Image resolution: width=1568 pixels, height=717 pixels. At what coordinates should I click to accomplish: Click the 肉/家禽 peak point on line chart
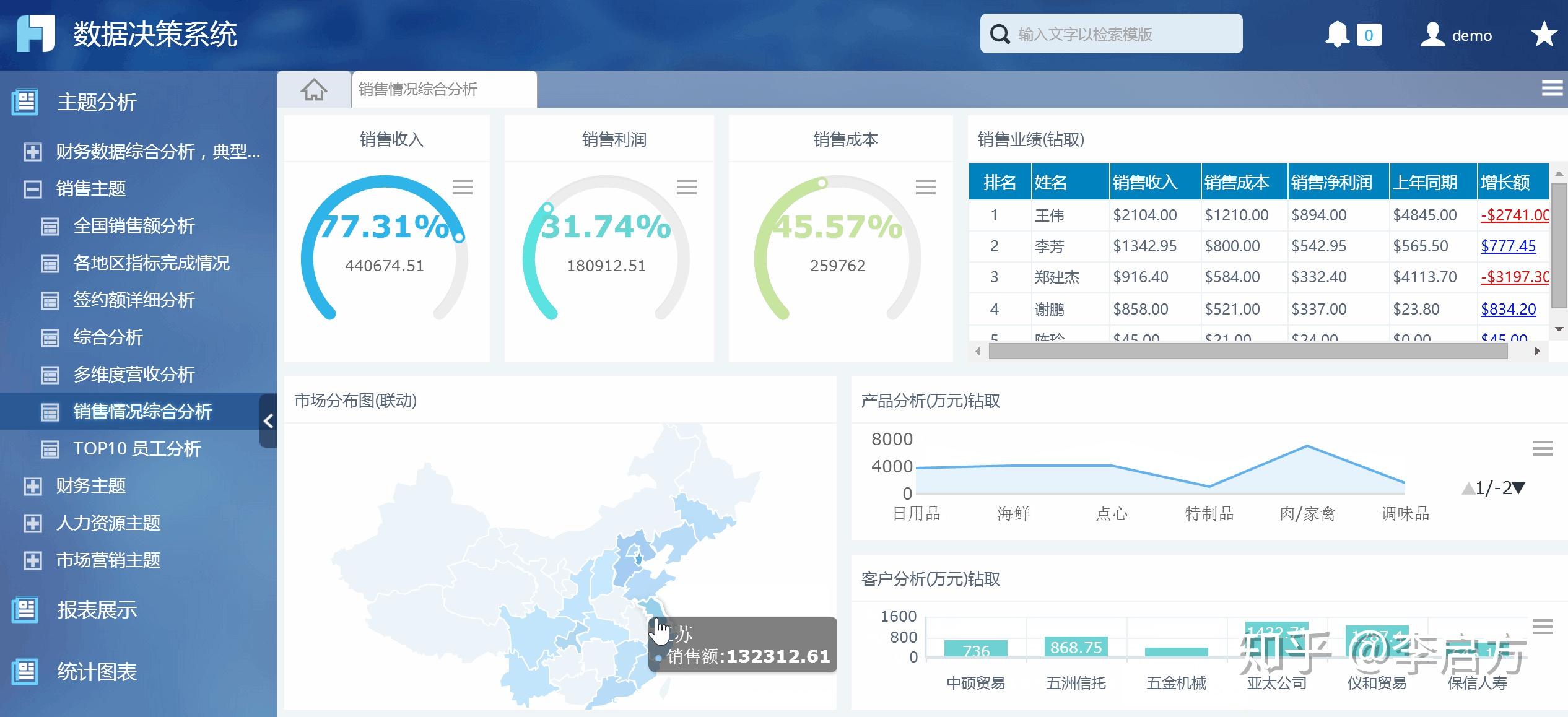[x=1307, y=446]
